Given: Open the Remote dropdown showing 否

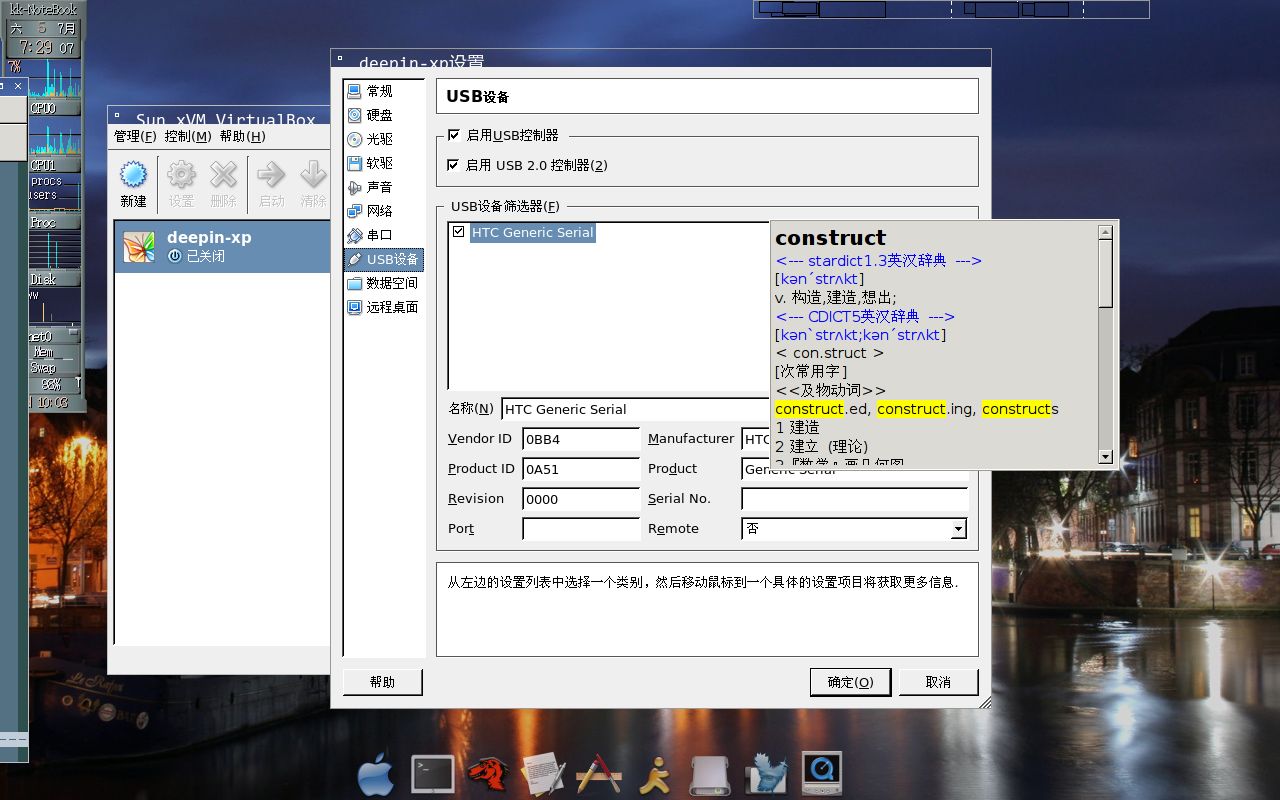Looking at the screenshot, I should (x=855, y=529).
